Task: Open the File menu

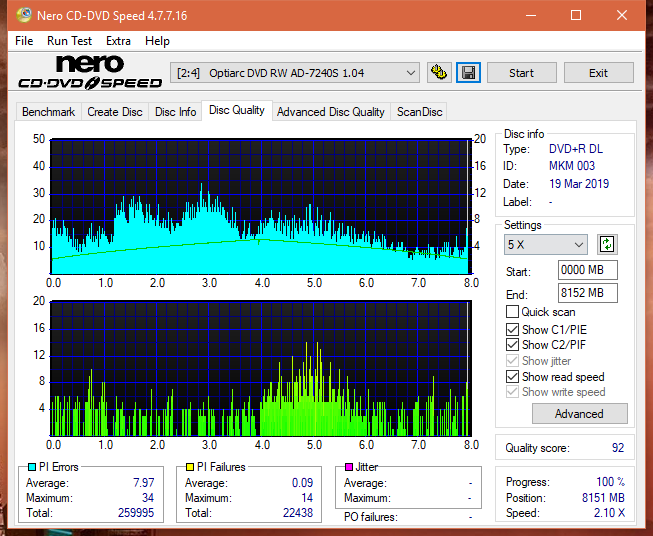Action: tap(24, 41)
